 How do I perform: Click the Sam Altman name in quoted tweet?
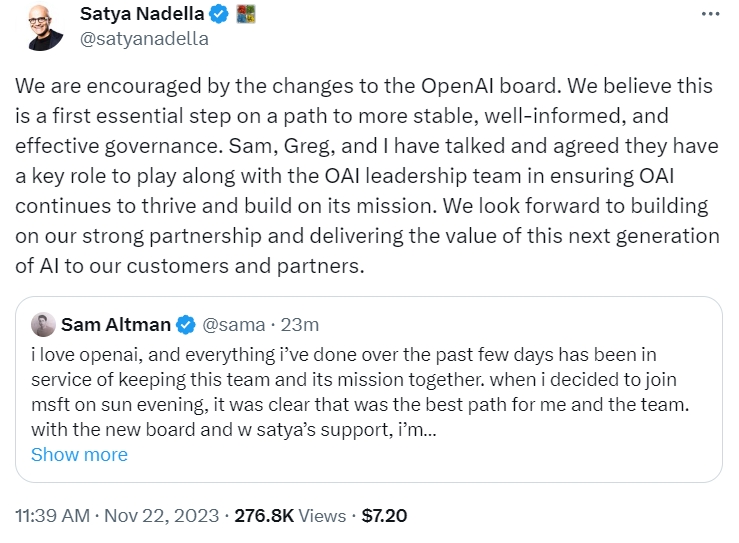(115, 324)
